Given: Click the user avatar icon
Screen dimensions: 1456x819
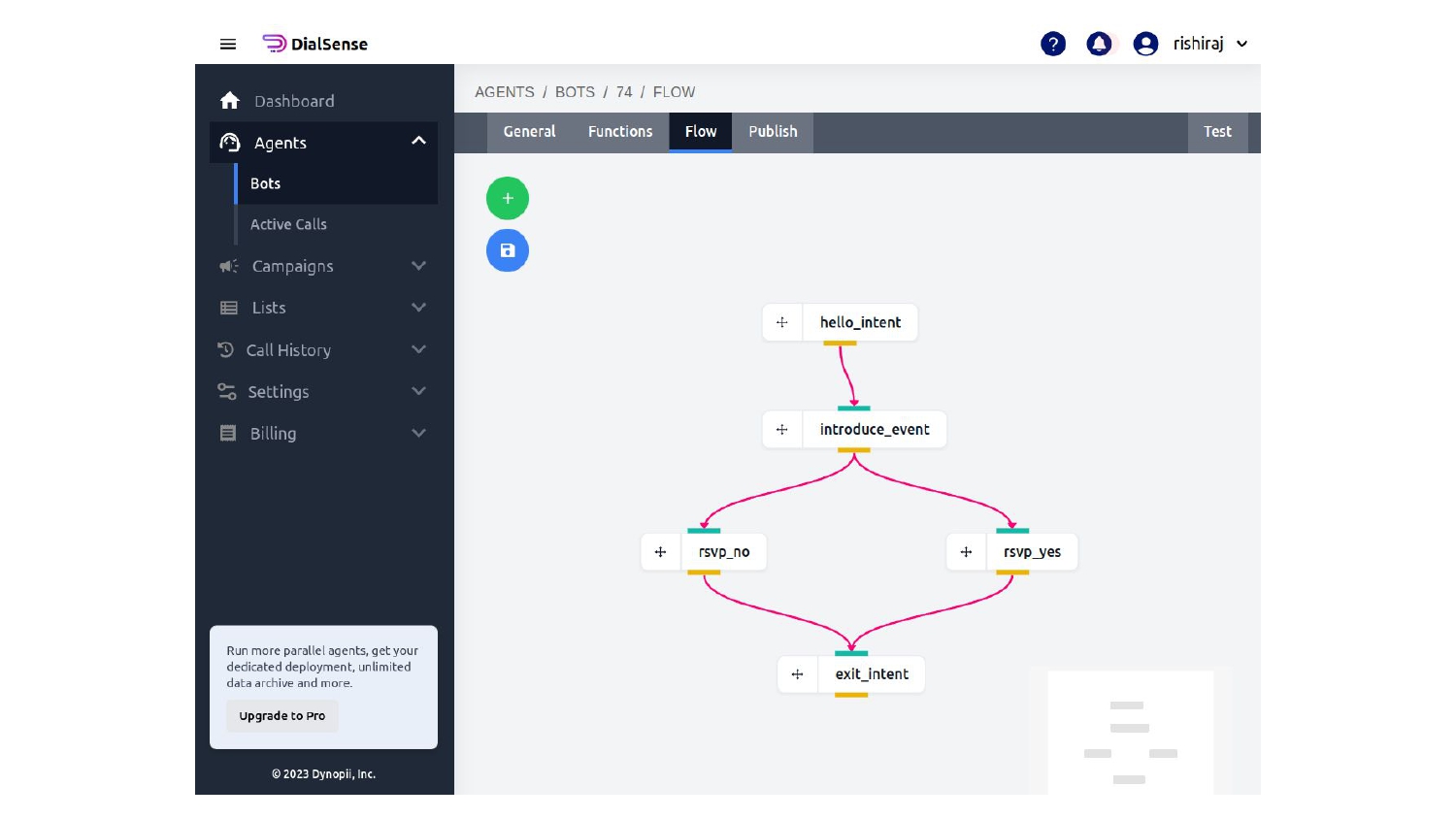Looking at the screenshot, I should (x=1145, y=44).
